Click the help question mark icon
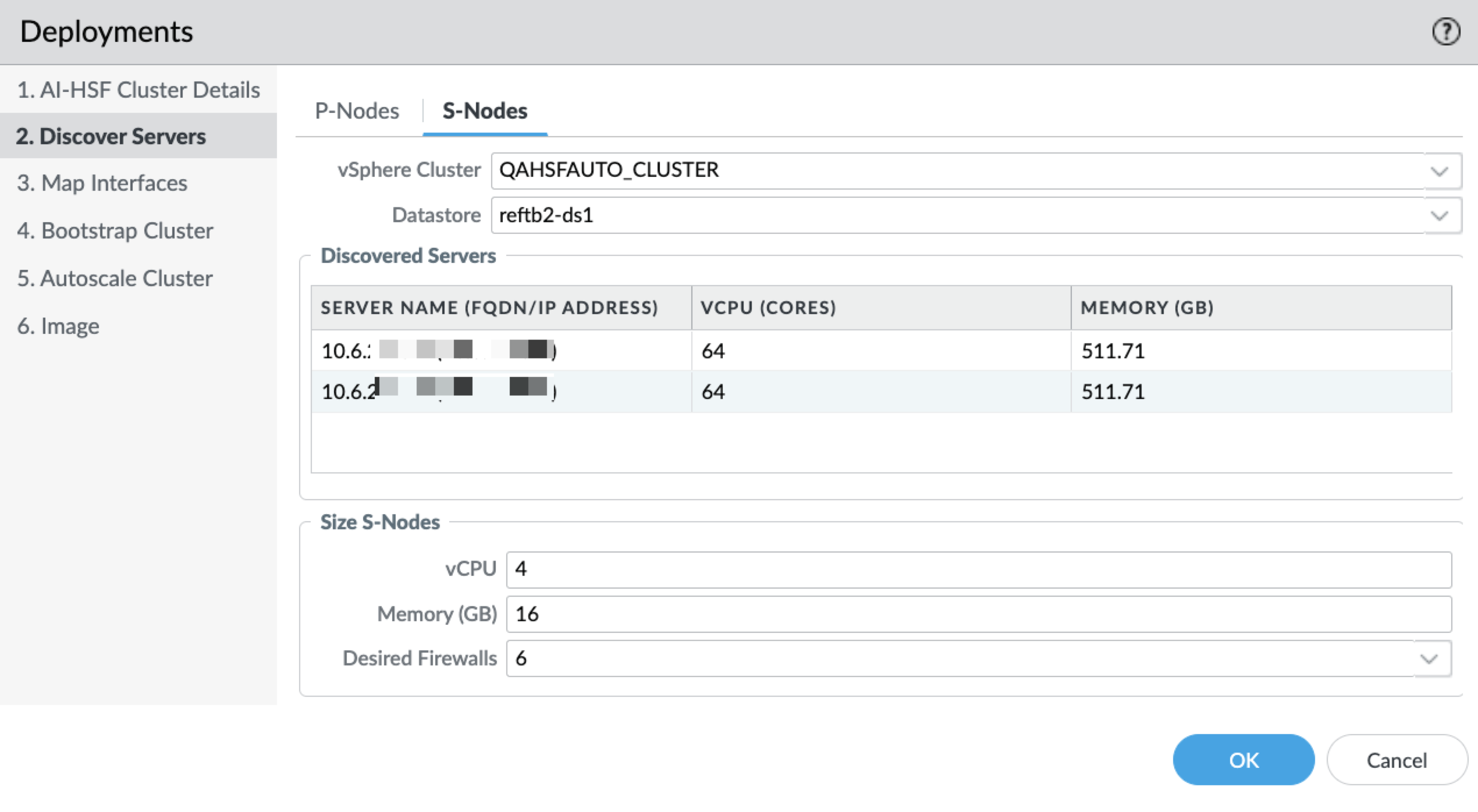Image resolution: width=1478 pixels, height=812 pixels. [x=1445, y=32]
